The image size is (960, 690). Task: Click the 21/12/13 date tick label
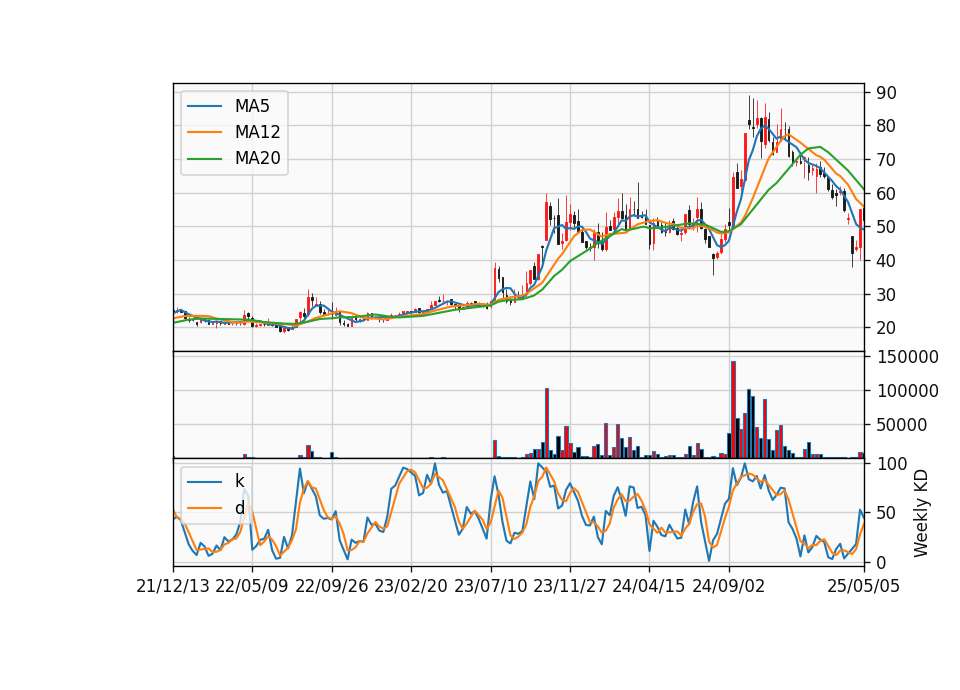(173, 586)
